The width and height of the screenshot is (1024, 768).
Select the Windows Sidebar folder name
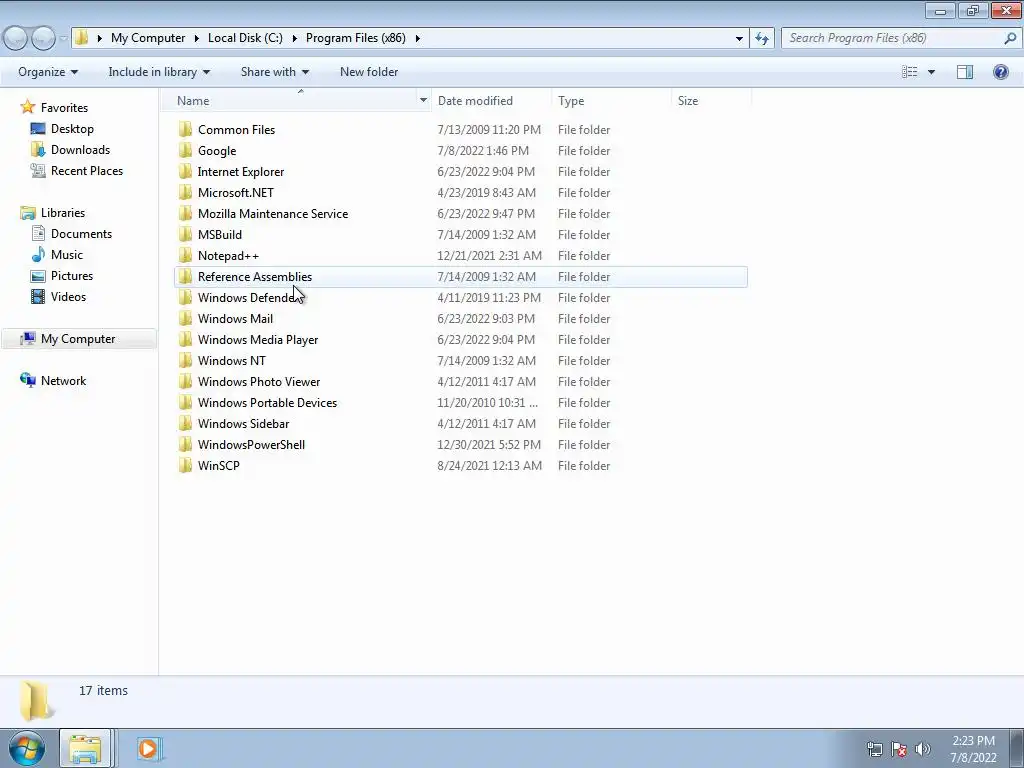pyautogui.click(x=243, y=423)
